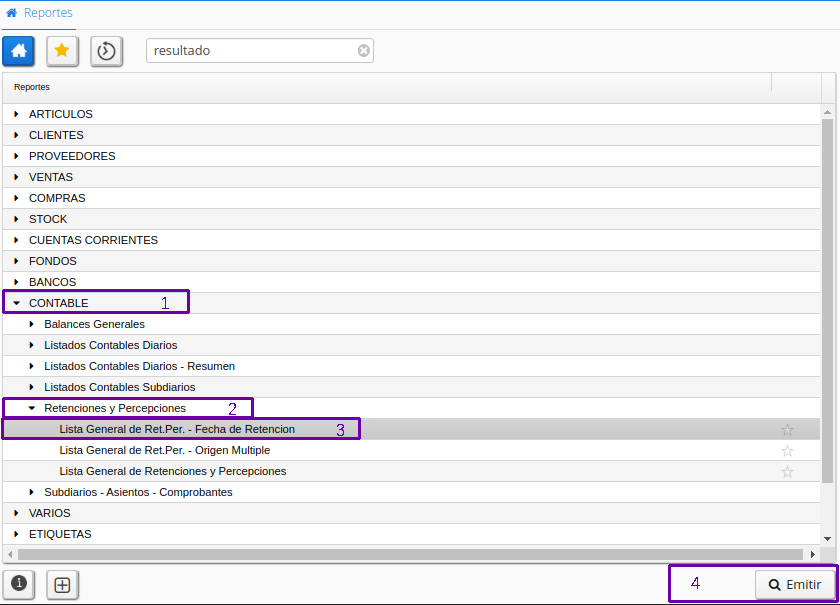Click the blue home toolbar button
The height and width of the screenshot is (605, 840).
[x=19, y=51]
